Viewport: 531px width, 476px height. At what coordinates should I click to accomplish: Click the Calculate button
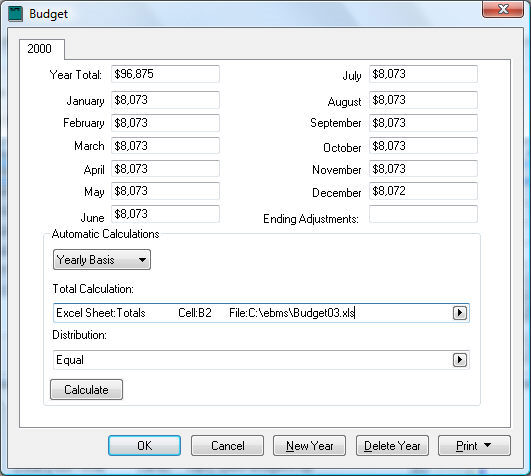86,389
